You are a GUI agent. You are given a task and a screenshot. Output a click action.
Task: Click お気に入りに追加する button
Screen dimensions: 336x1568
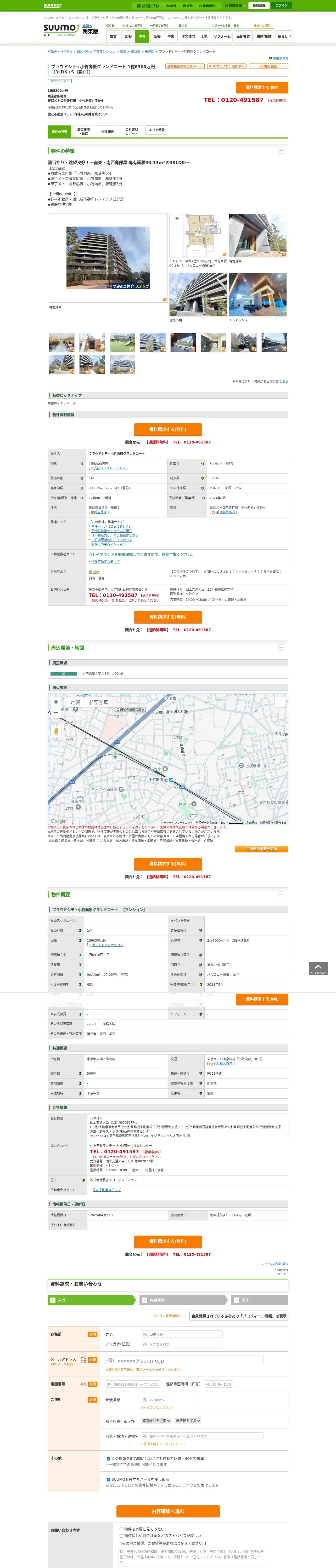pyautogui.click(x=227, y=66)
